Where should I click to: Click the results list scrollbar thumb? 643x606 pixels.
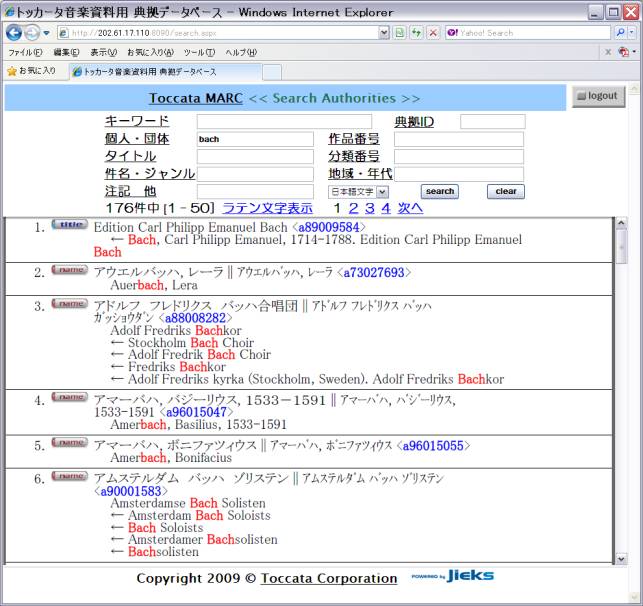tap(621, 247)
